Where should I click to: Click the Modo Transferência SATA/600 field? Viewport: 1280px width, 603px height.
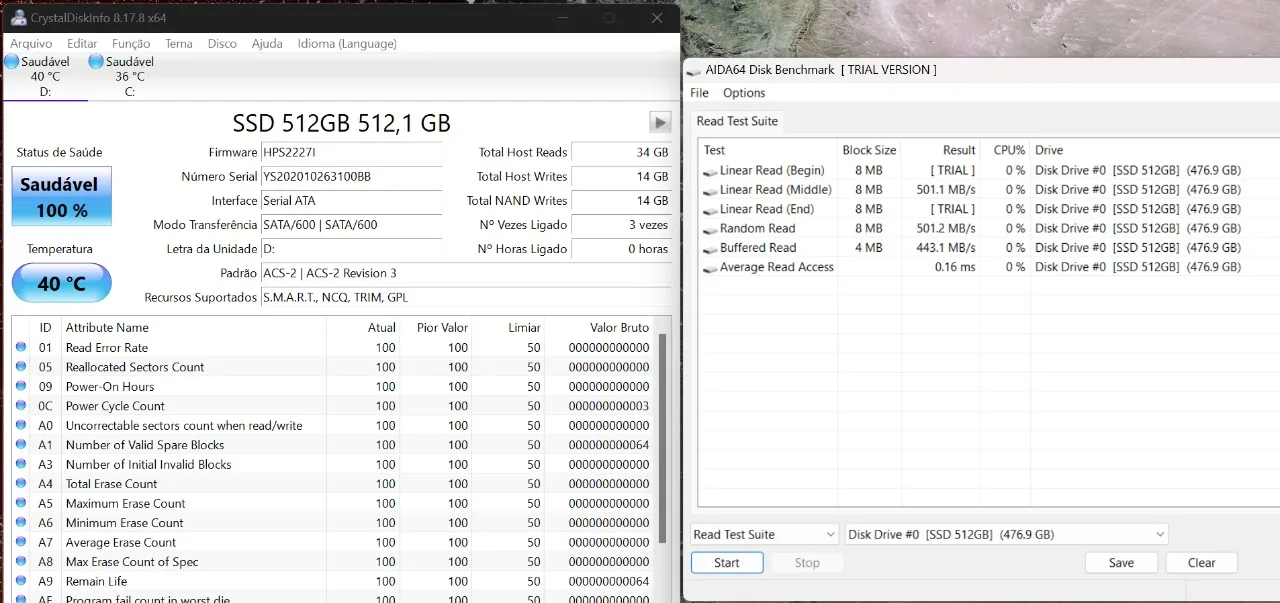351,225
